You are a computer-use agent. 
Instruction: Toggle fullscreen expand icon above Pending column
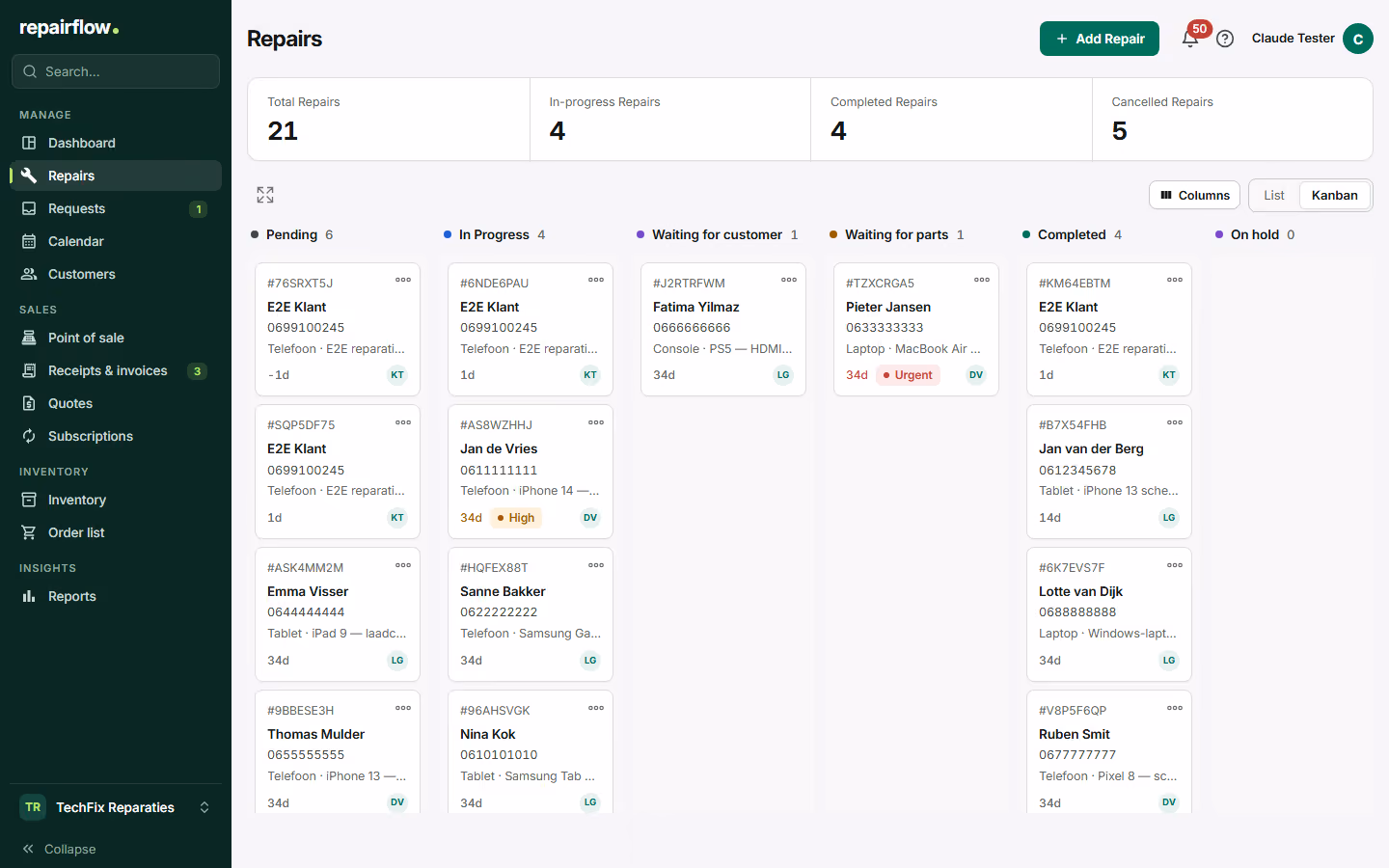coord(265,195)
